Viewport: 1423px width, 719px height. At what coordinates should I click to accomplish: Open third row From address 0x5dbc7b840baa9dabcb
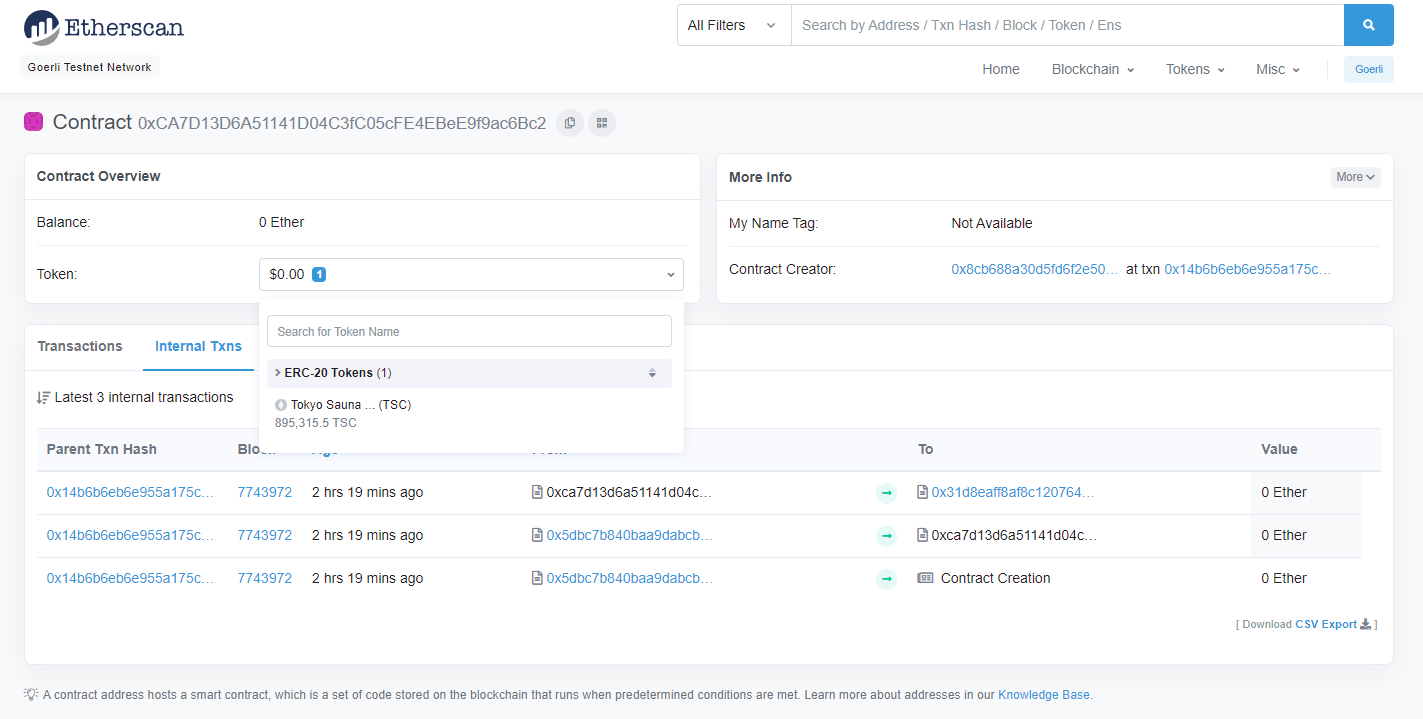(x=629, y=578)
